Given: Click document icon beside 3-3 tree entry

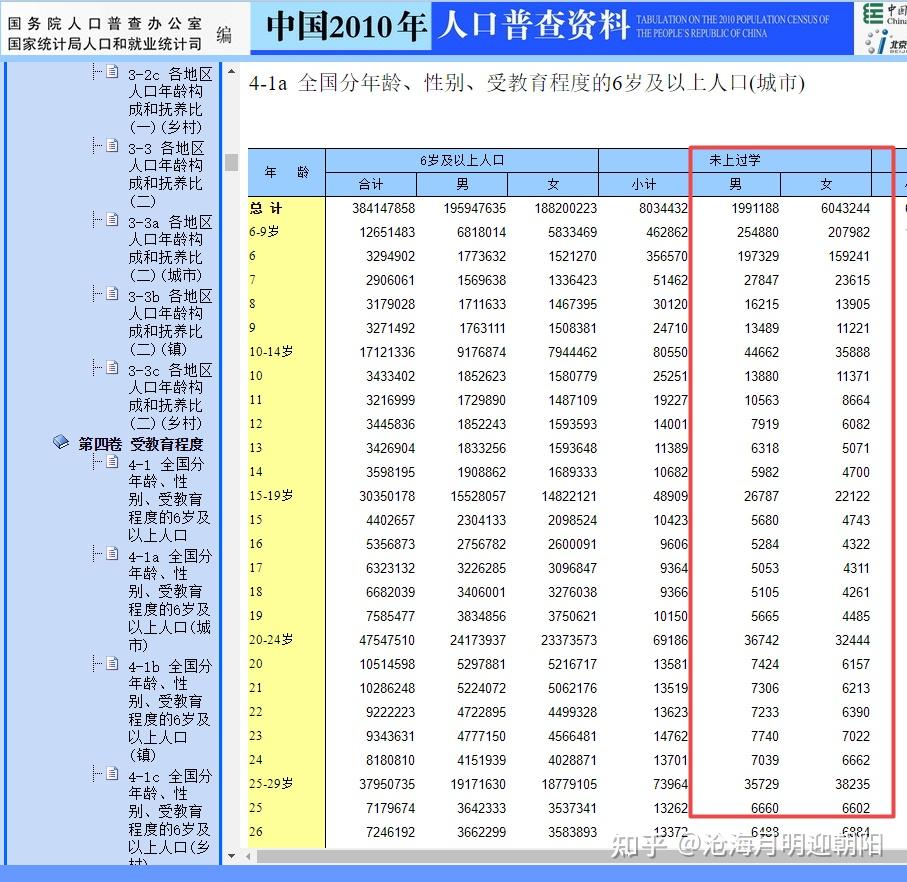Looking at the screenshot, I should click(112, 146).
